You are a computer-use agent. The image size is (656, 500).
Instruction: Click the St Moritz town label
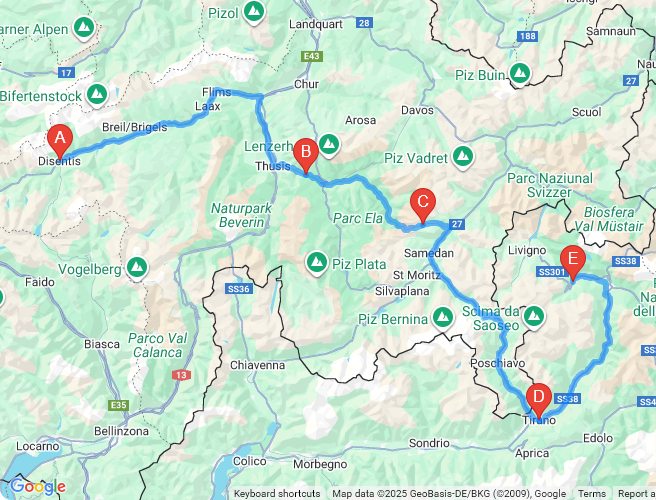point(417,275)
